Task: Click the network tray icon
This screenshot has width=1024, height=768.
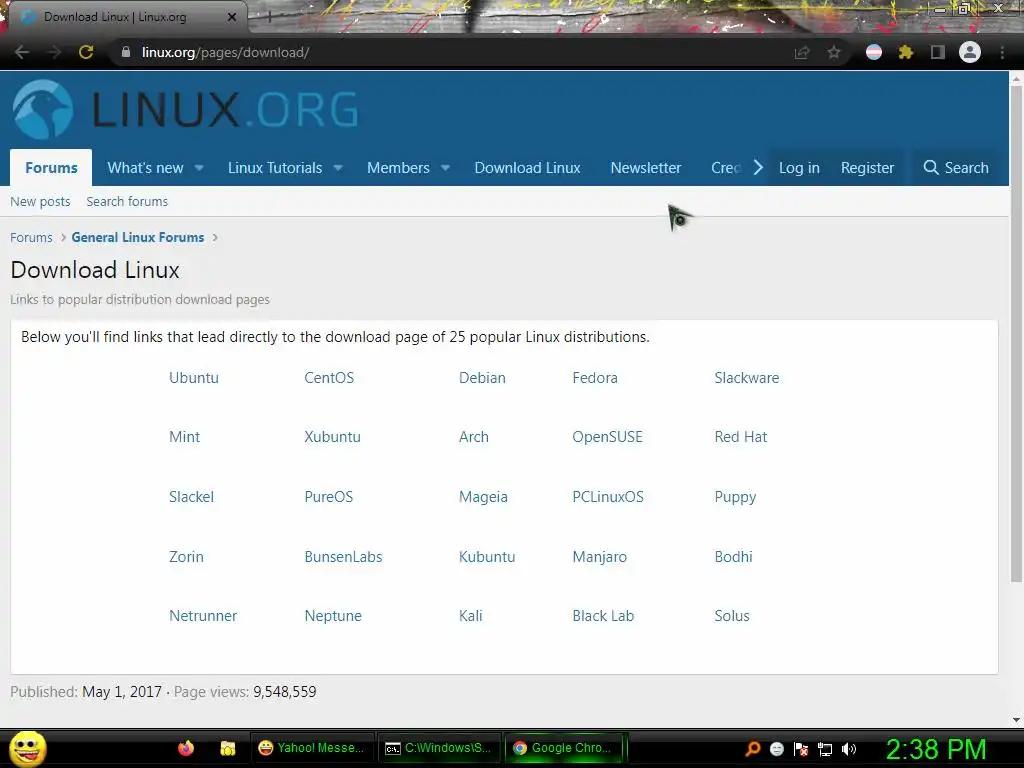Action: (825, 749)
